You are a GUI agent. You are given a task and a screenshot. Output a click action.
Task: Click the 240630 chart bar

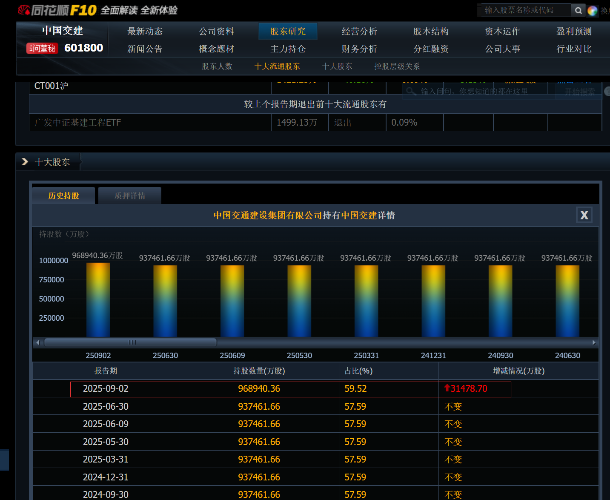click(x=567, y=301)
